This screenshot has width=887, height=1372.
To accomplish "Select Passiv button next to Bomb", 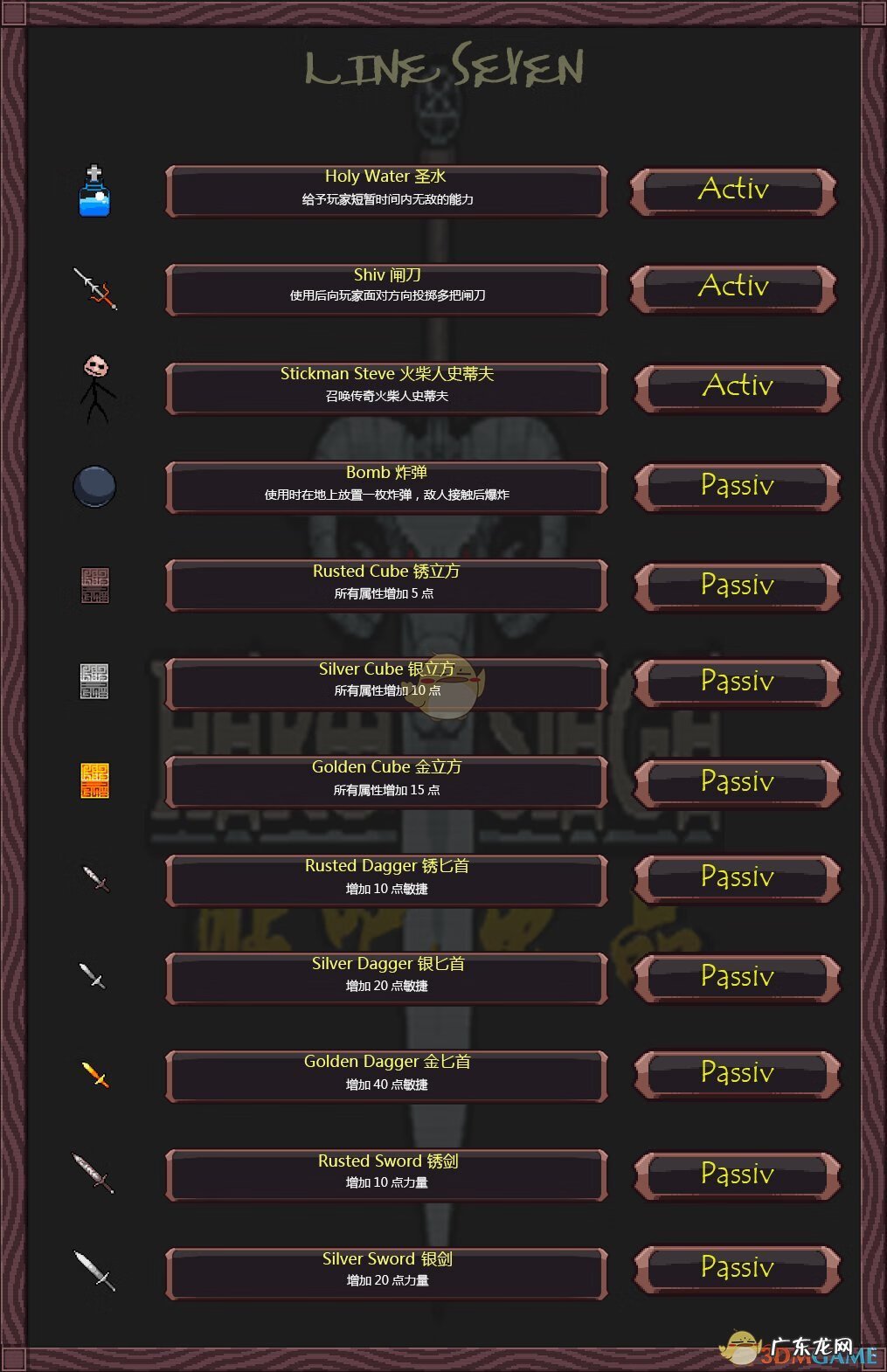I will tap(737, 487).
